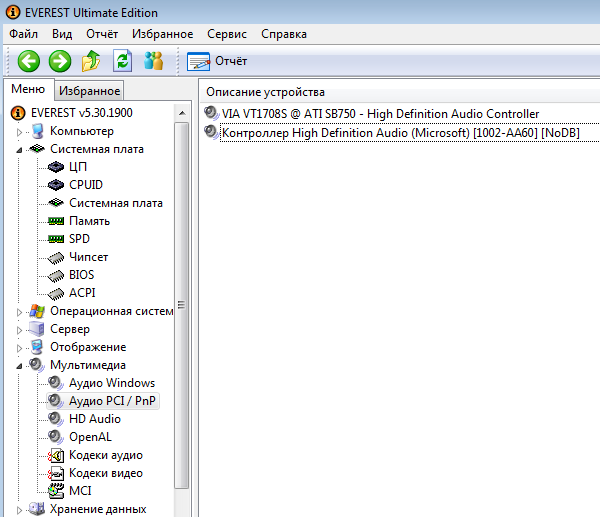The height and width of the screenshot is (517, 600).
Task: Click the ACPI chip icon
Action: click(x=56, y=294)
